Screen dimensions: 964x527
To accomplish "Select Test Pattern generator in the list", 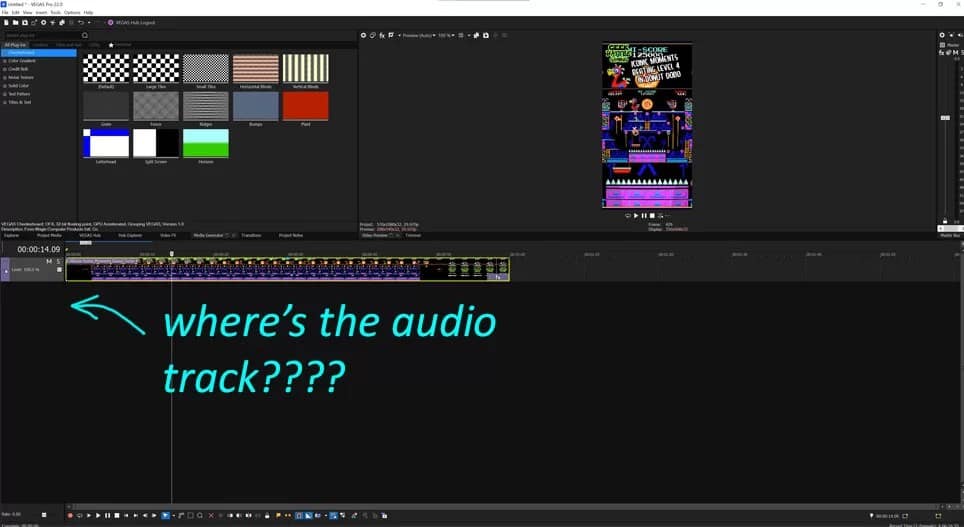I will click(19, 94).
